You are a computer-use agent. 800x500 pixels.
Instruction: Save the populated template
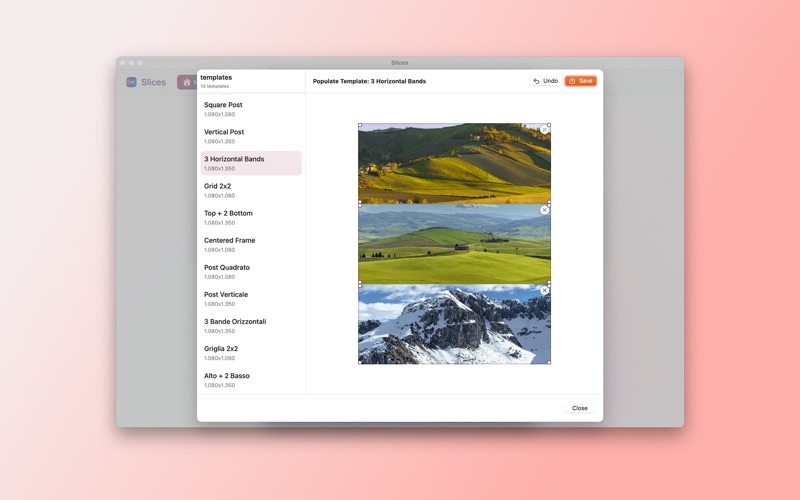coord(581,81)
